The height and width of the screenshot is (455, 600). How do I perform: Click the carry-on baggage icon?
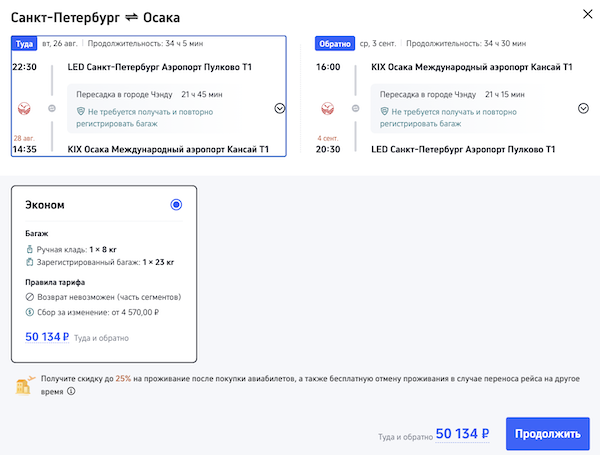point(29,246)
